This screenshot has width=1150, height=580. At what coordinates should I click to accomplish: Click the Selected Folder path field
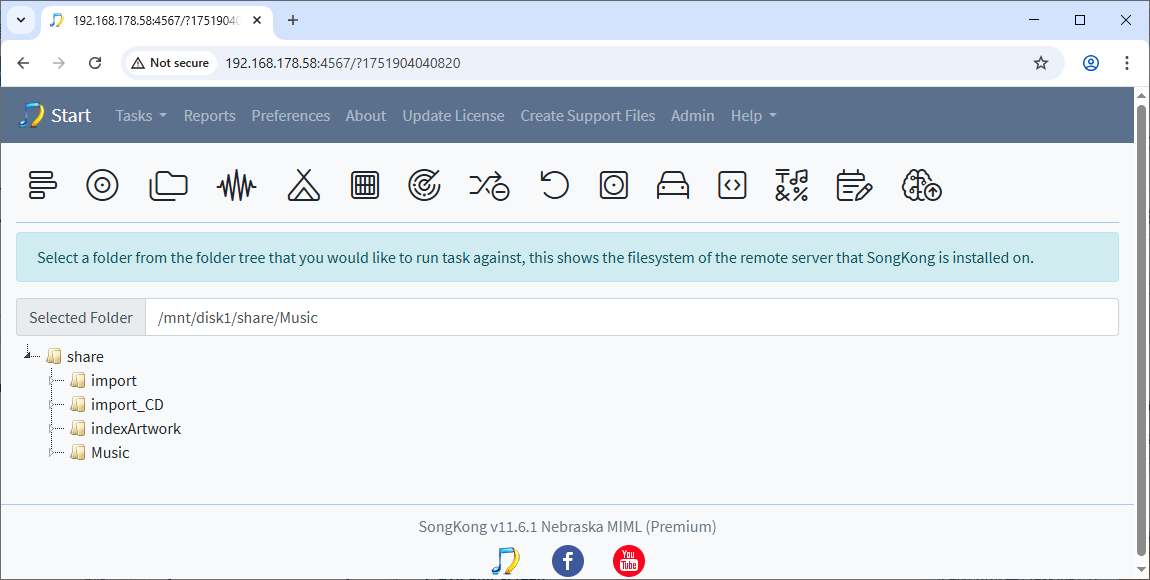pyautogui.click(x=631, y=317)
